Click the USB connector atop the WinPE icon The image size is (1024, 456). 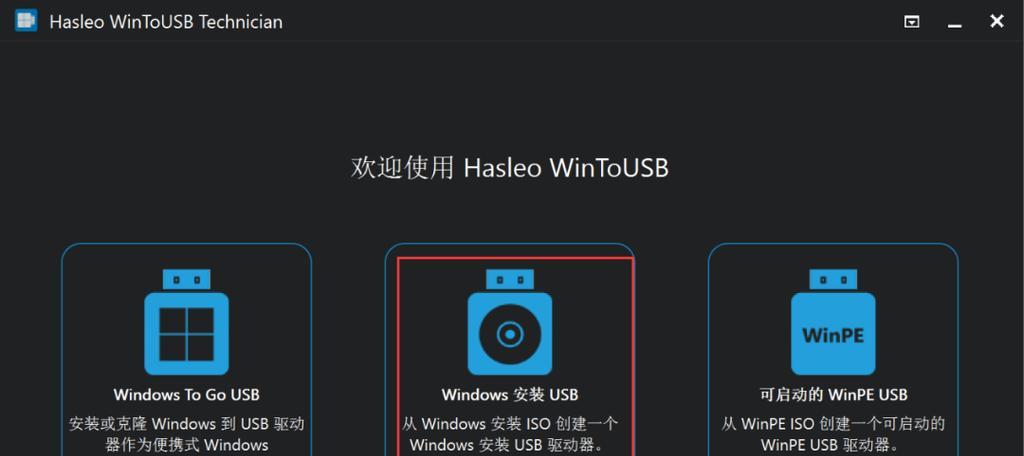coord(833,280)
